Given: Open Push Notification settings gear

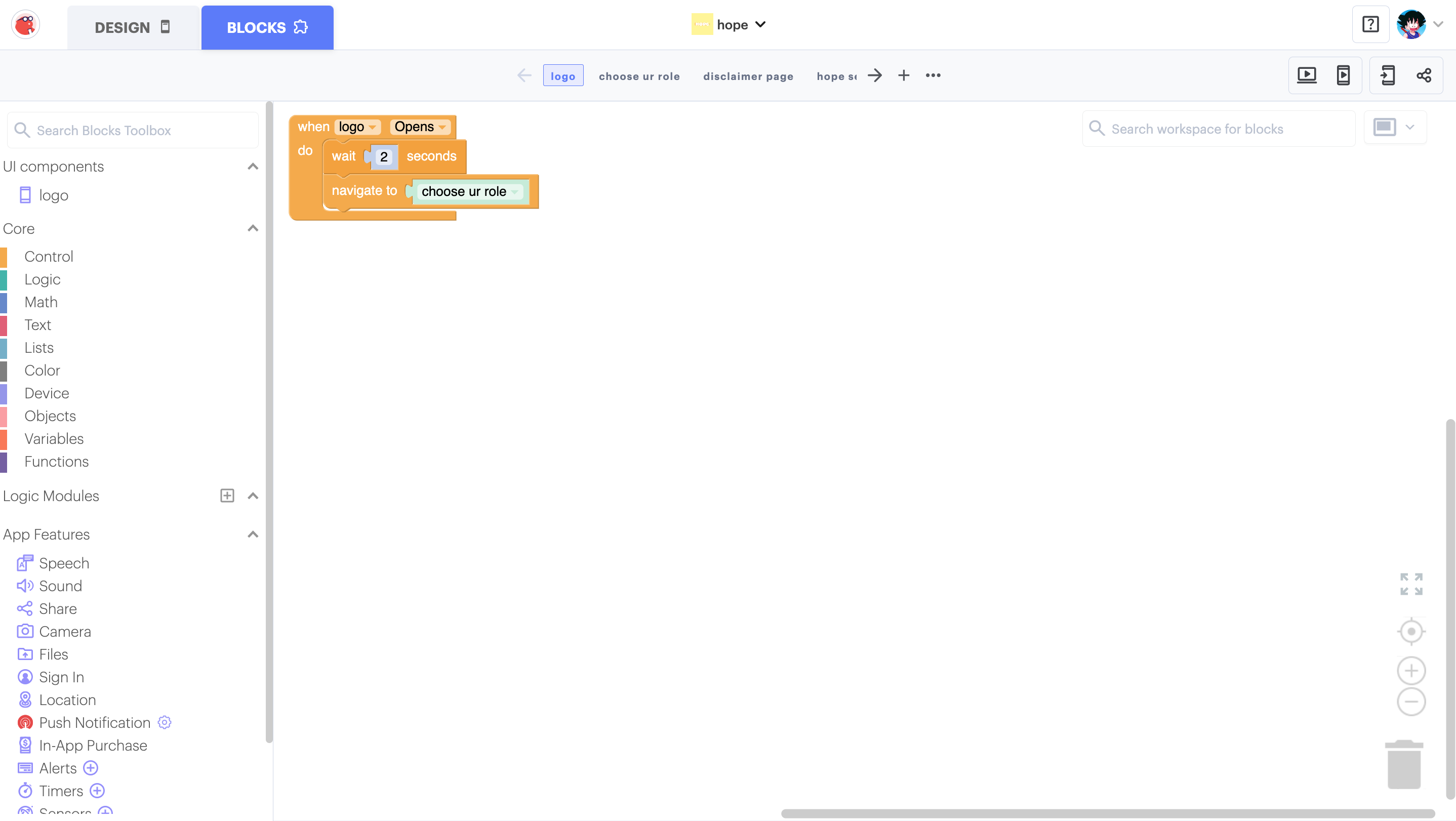Looking at the screenshot, I should (165, 722).
